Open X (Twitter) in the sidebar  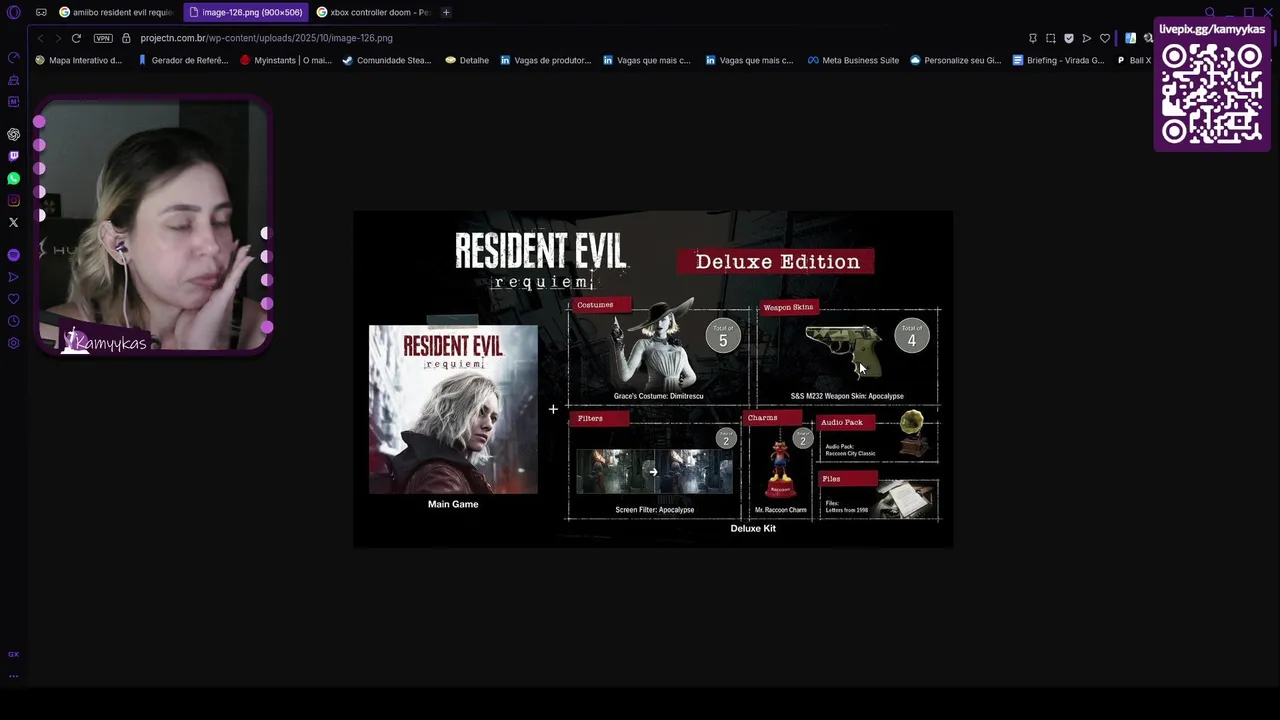pyautogui.click(x=13, y=222)
